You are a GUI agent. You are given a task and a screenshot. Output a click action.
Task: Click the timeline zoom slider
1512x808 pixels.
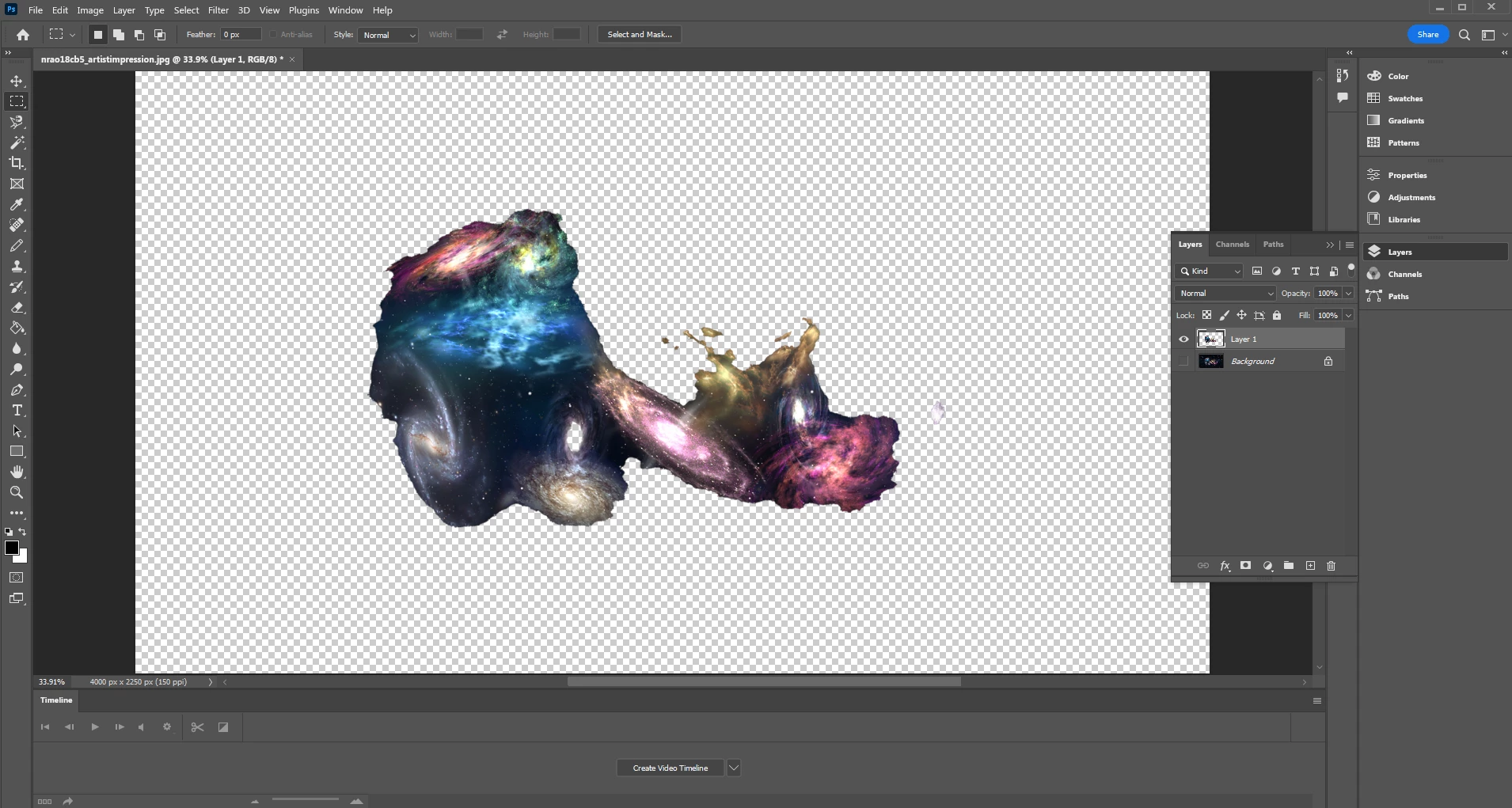point(306,801)
